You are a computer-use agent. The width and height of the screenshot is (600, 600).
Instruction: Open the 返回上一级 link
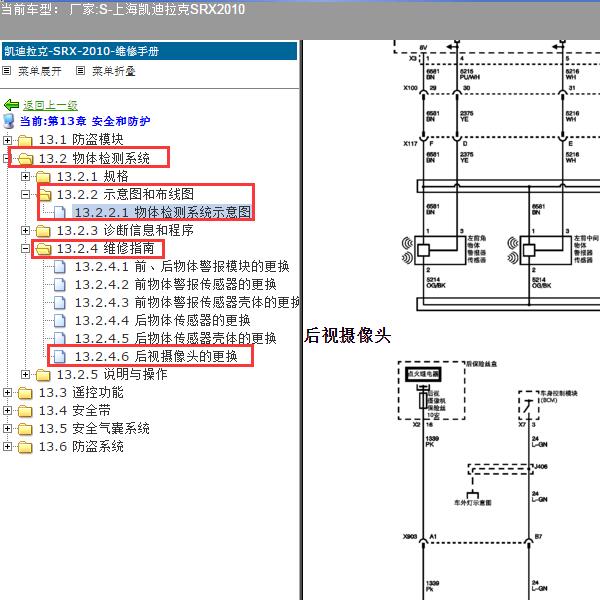[50, 105]
